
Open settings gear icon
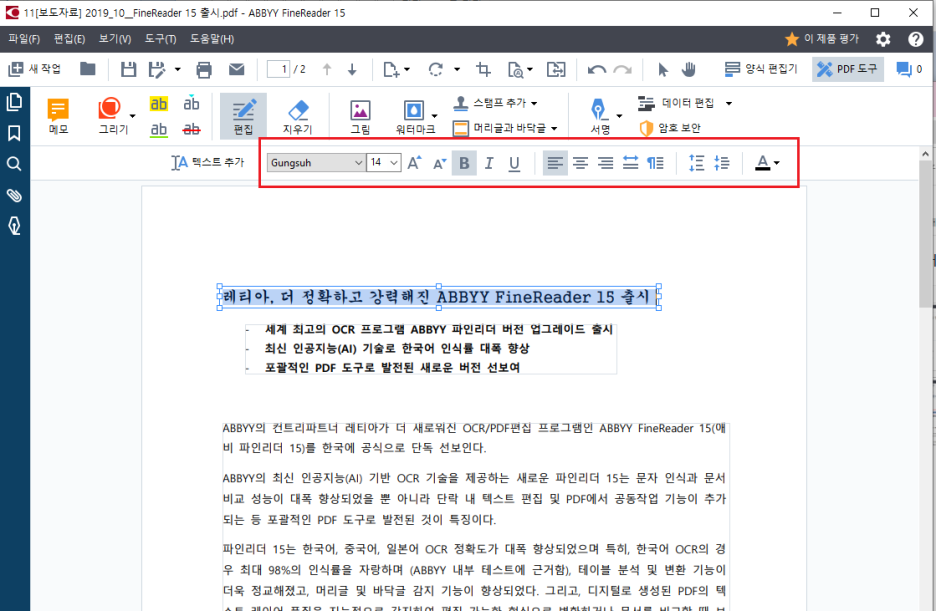[x=883, y=39]
